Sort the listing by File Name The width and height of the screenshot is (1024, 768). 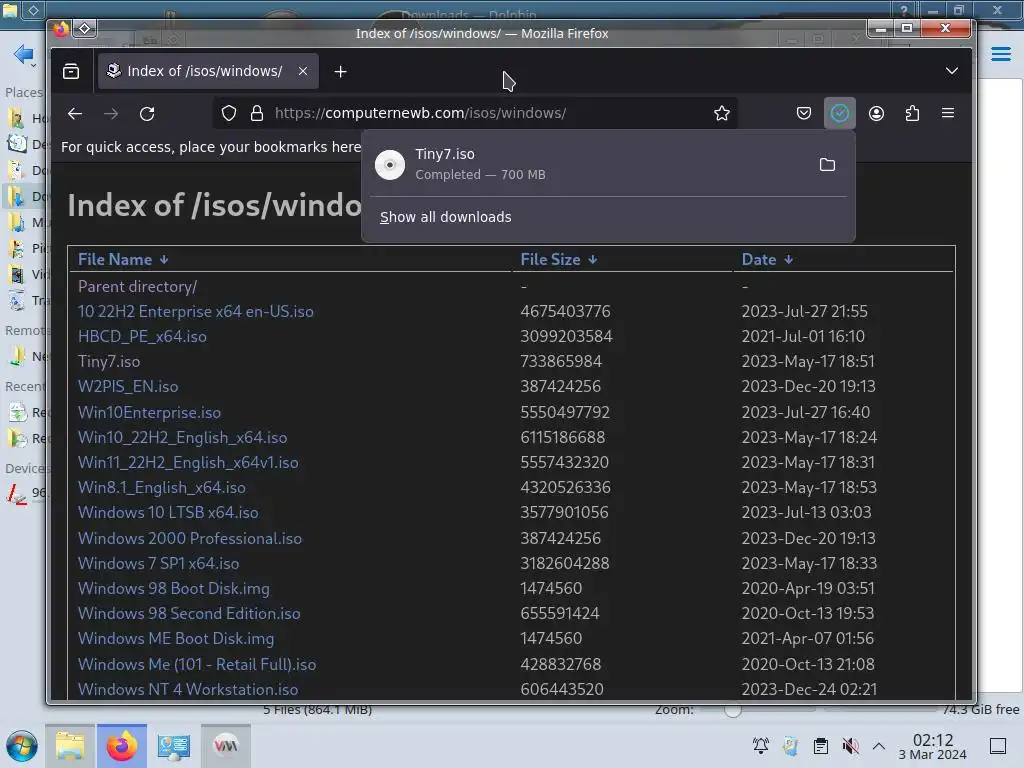pyautogui.click(x=123, y=259)
